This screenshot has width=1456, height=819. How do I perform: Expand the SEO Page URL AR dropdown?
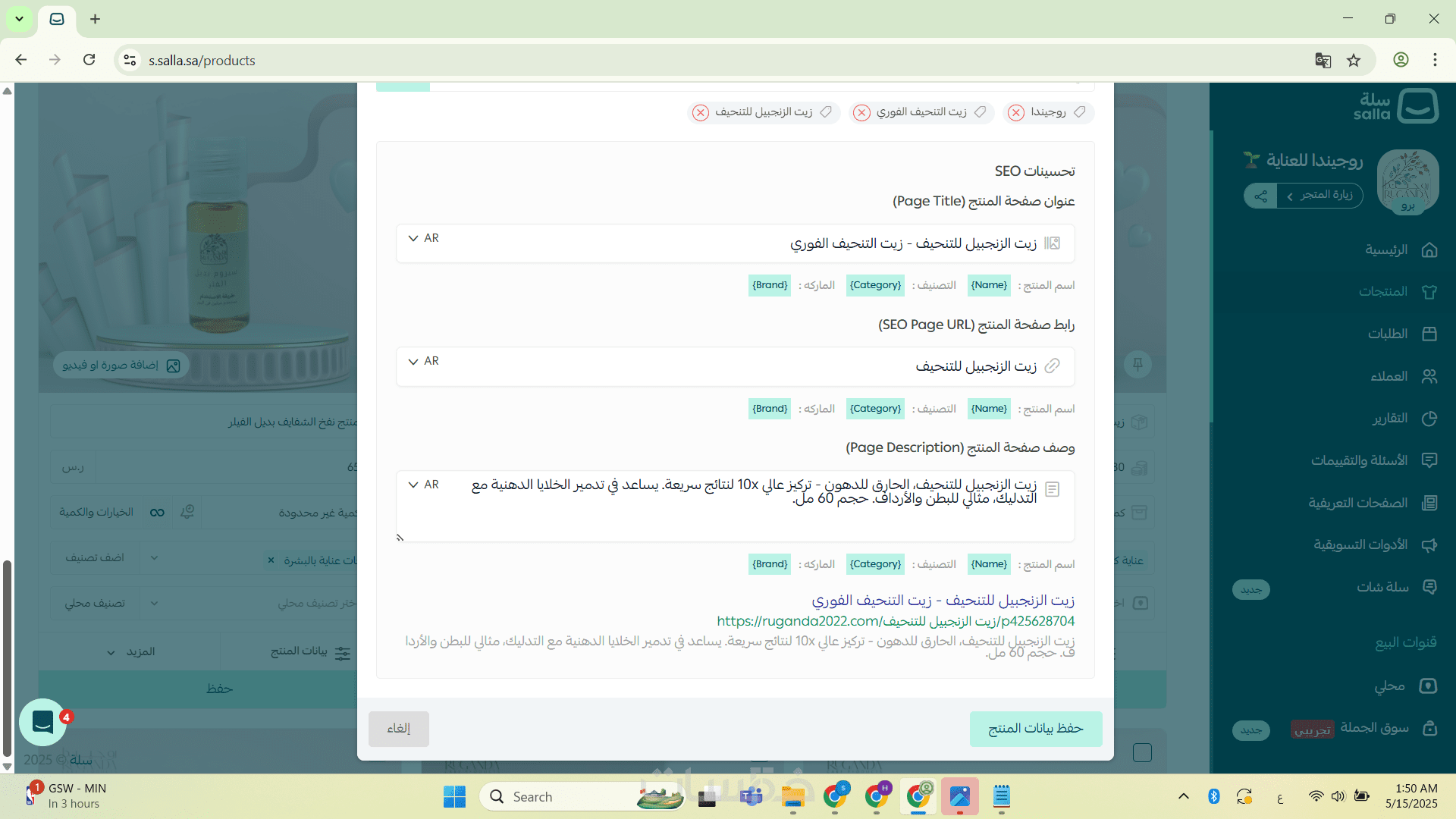tap(423, 361)
